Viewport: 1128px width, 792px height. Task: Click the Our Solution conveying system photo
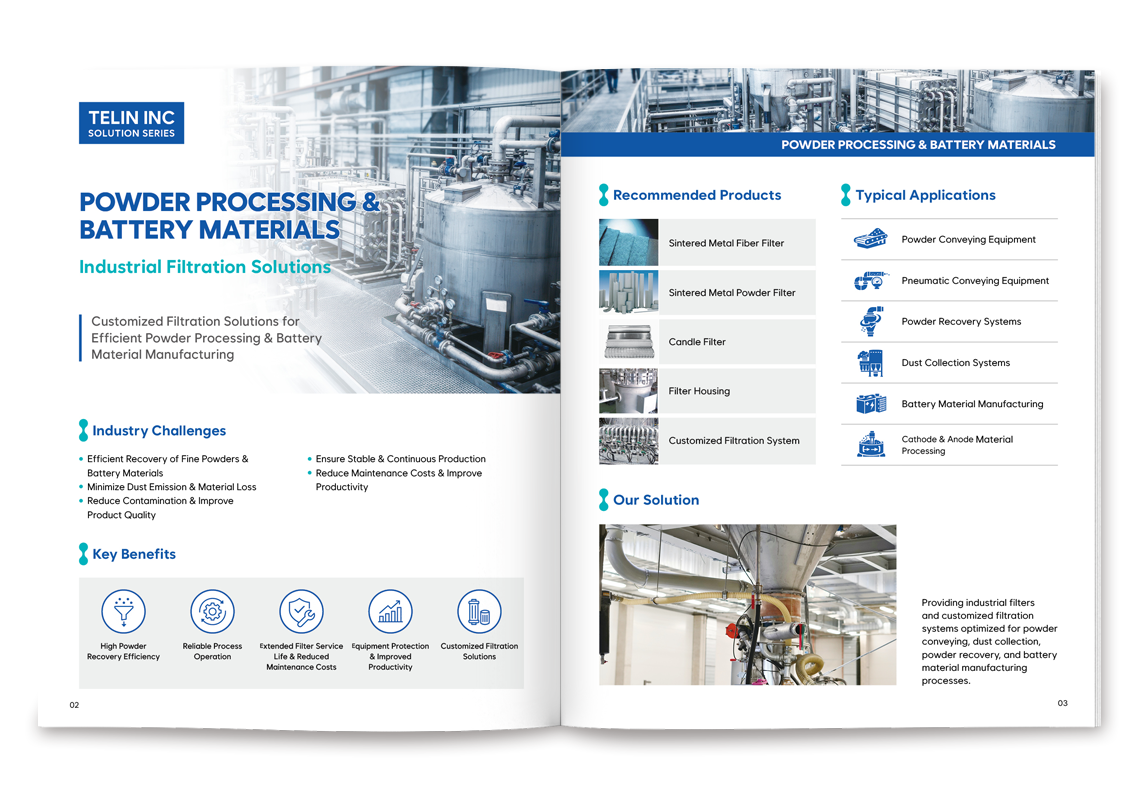coord(747,604)
